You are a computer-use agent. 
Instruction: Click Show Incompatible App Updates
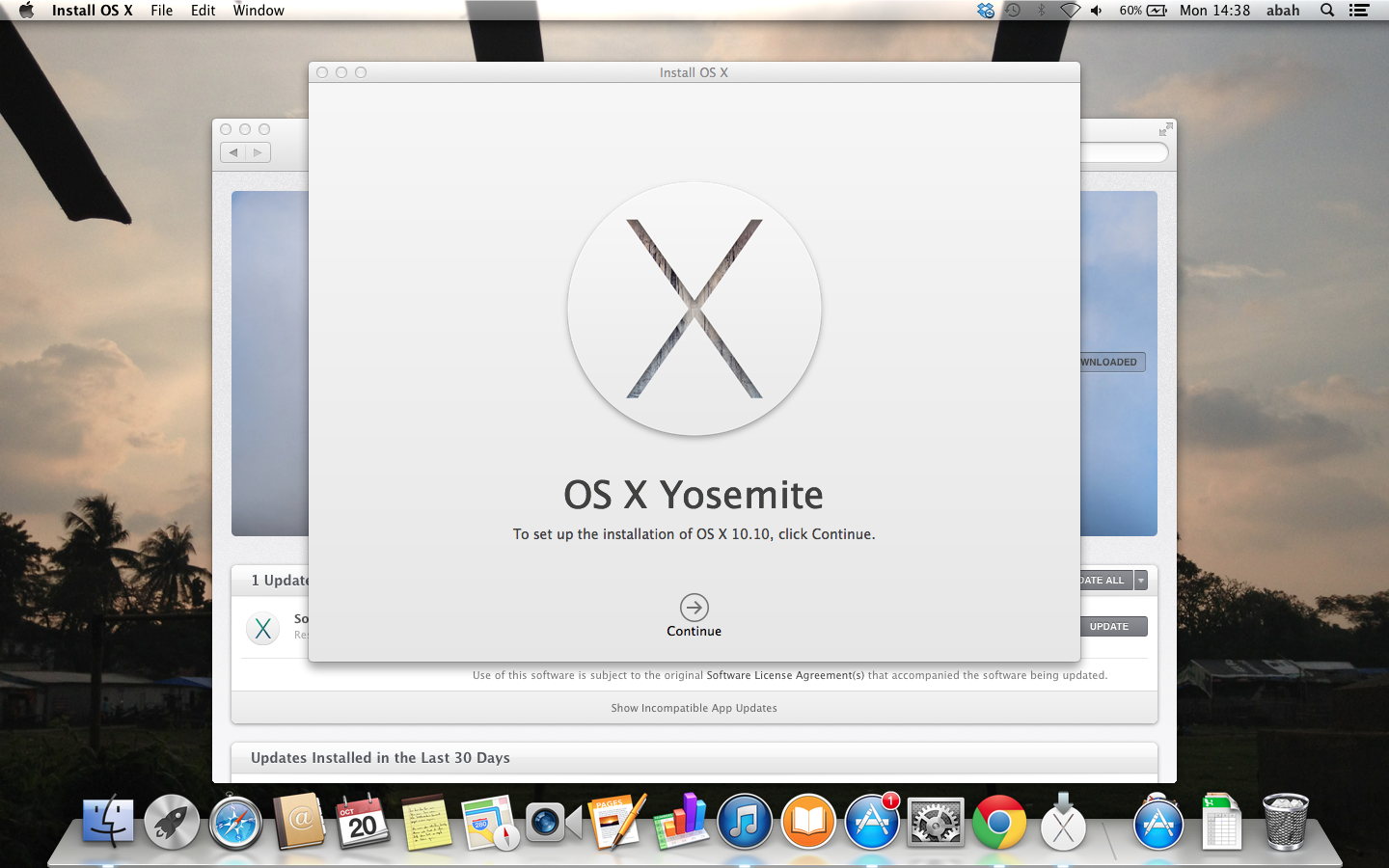point(694,708)
